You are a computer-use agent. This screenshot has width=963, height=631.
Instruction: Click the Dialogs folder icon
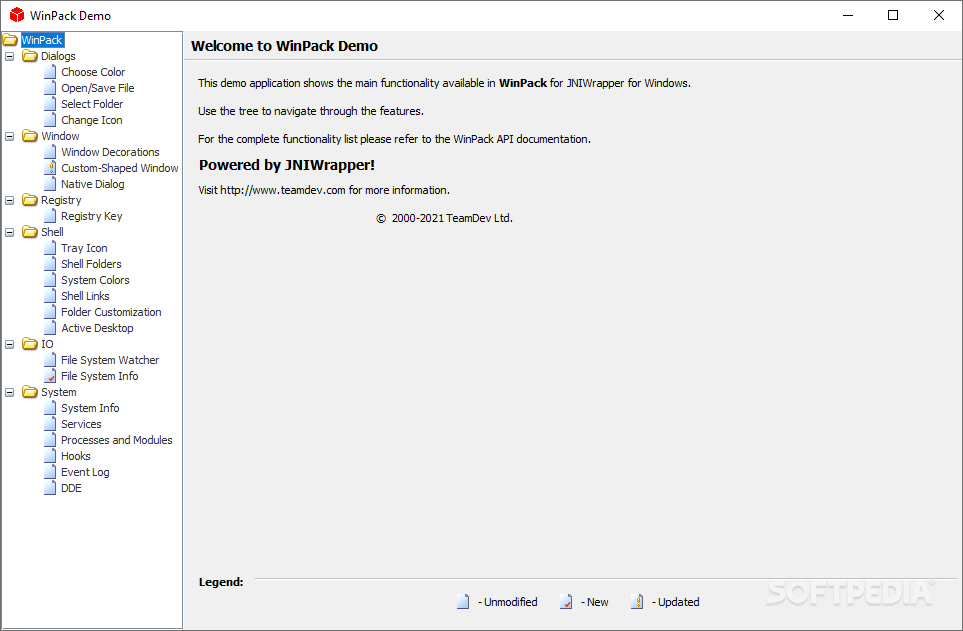pyautogui.click(x=29, y=56)
